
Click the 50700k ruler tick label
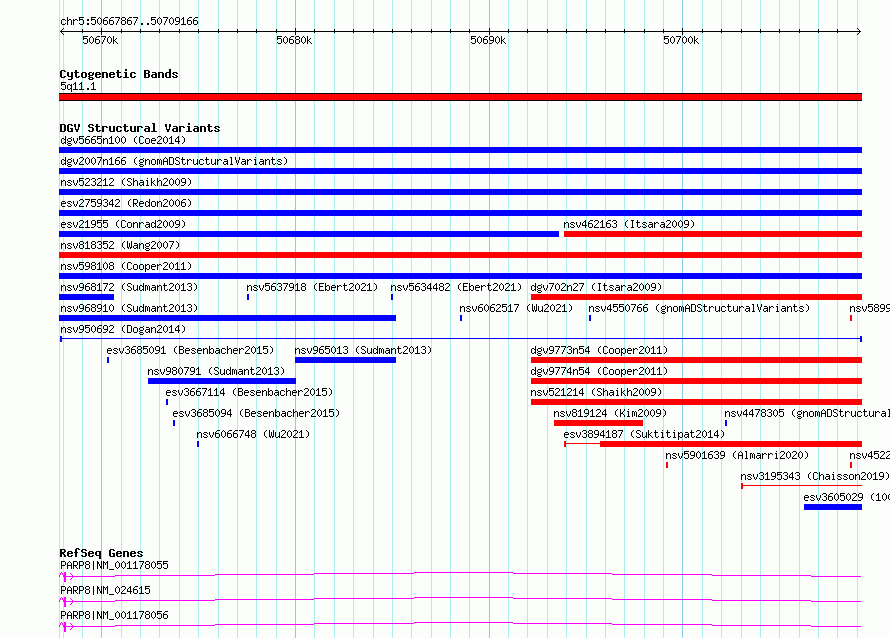pyautogui.click(x=681, y=40)
